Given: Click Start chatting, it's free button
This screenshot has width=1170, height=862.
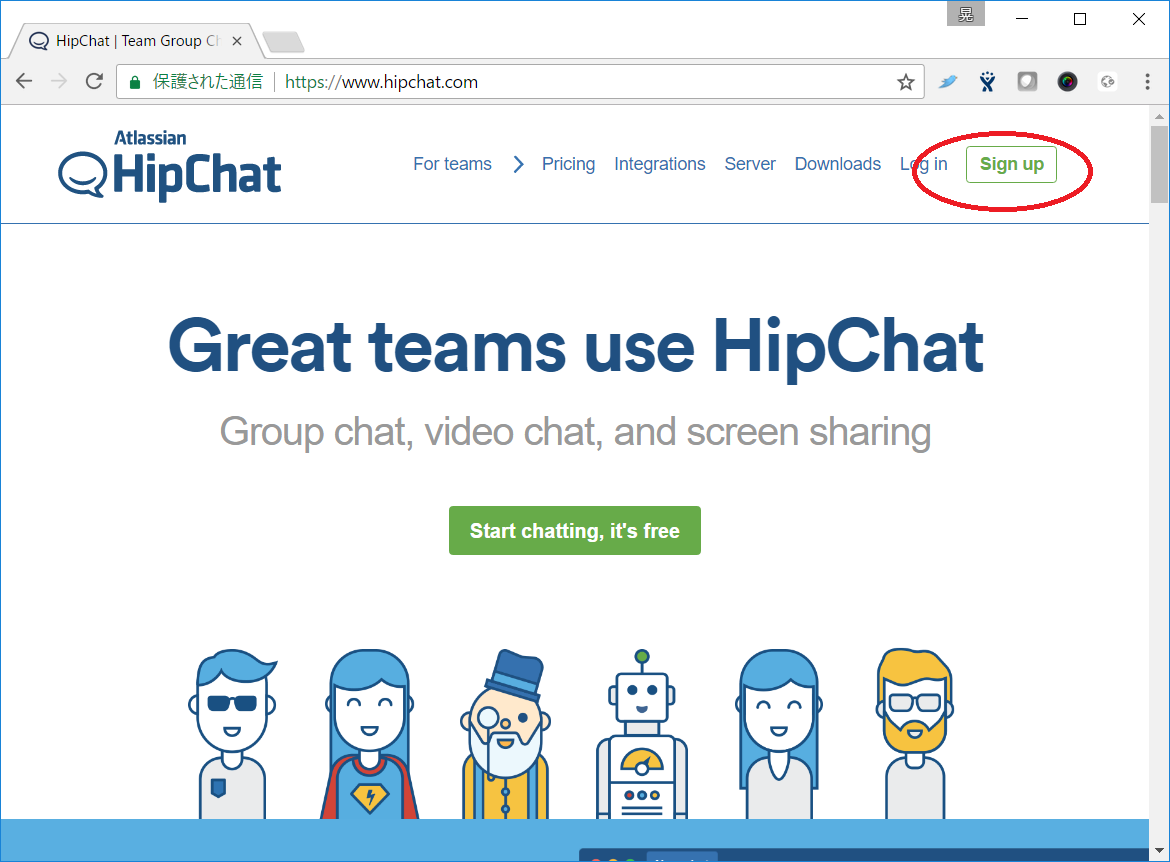Looking at the screenshot, I should tap(575, 531).
